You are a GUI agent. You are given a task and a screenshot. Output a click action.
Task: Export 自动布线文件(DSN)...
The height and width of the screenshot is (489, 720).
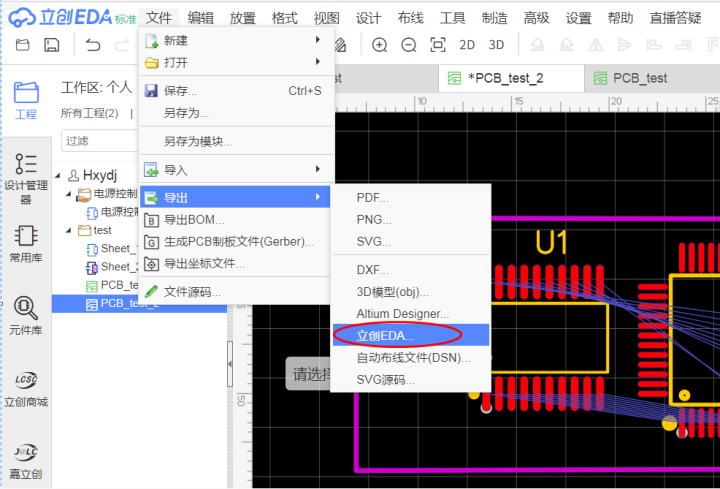tap(411, 357)
